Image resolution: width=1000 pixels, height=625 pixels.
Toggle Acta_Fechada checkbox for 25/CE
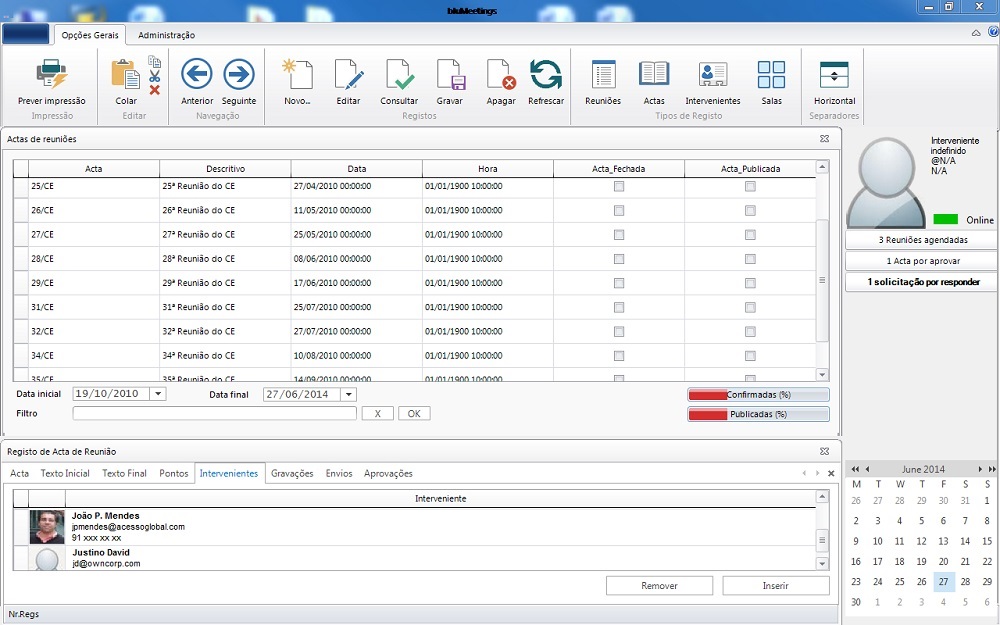click(619, 187)
